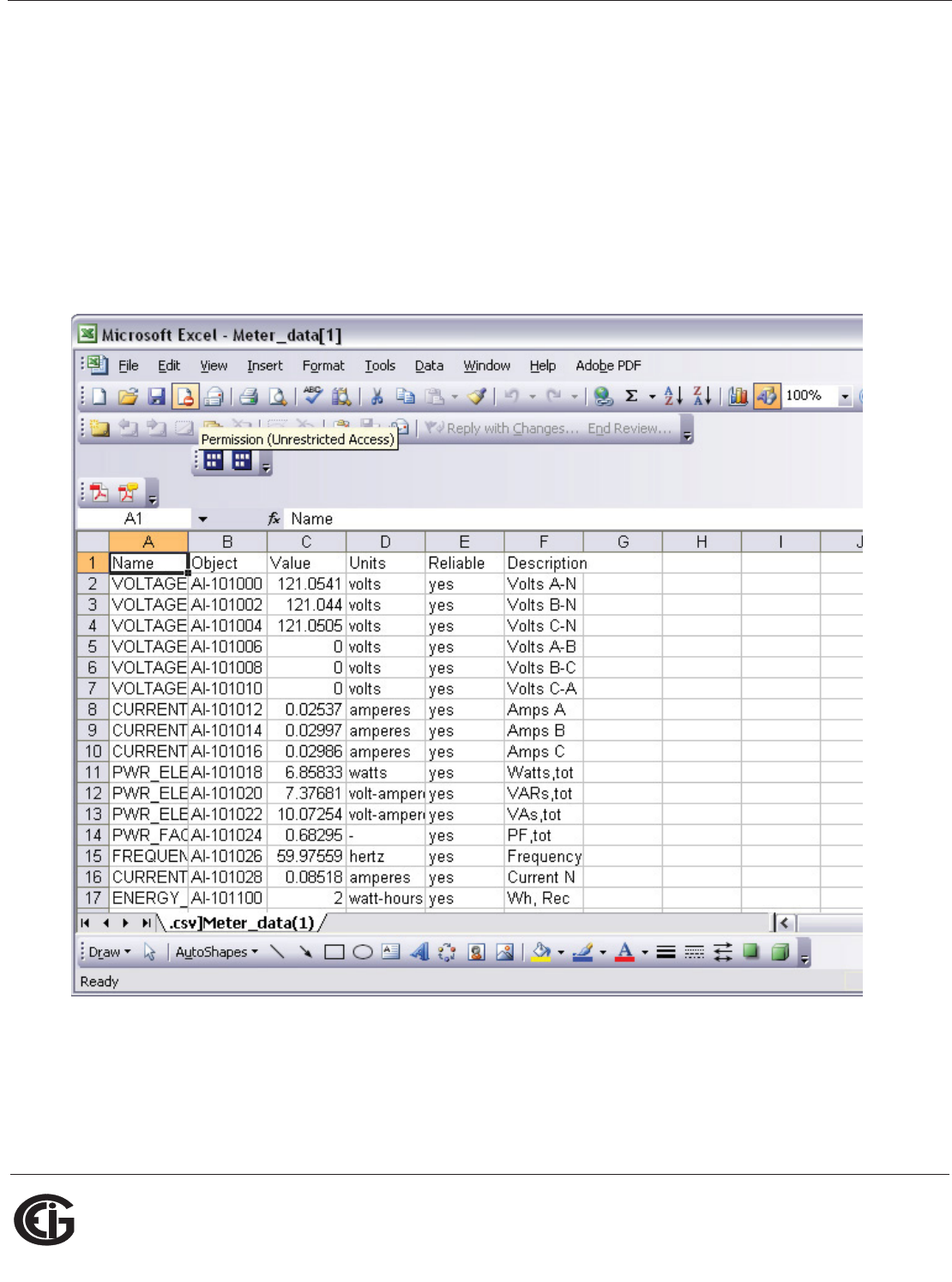The width and height of the screenshot is (952, 1282).
Task: Click the AutoSum sigma icon
Action: (631, 396)
